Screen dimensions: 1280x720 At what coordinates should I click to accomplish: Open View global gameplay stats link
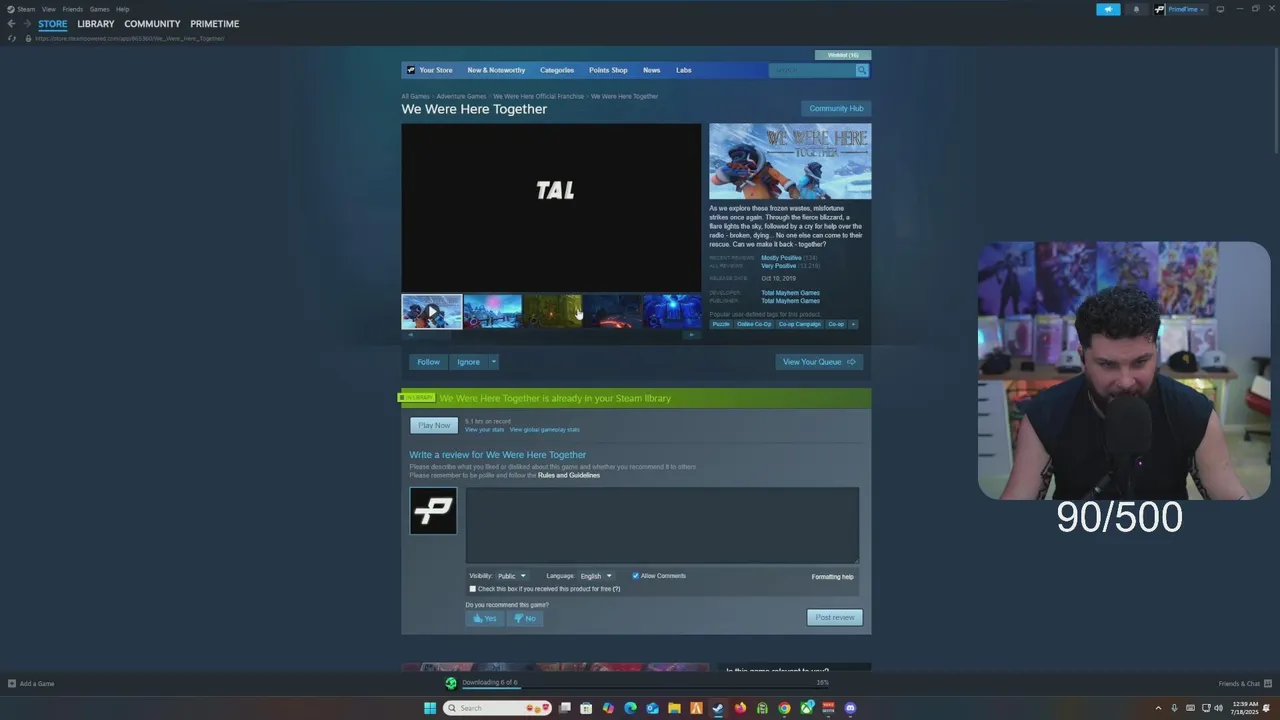[545, 430]
